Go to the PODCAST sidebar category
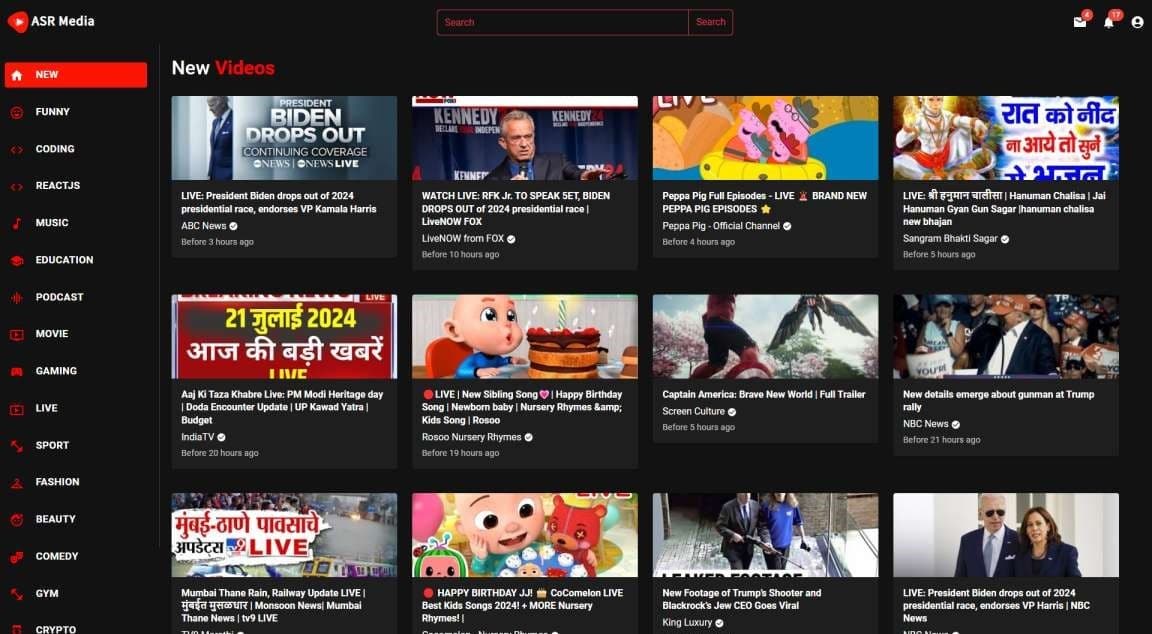Image resolution: width=1152 pixels, height=634 pixels. pyautogui.click(x=60, y=297)
